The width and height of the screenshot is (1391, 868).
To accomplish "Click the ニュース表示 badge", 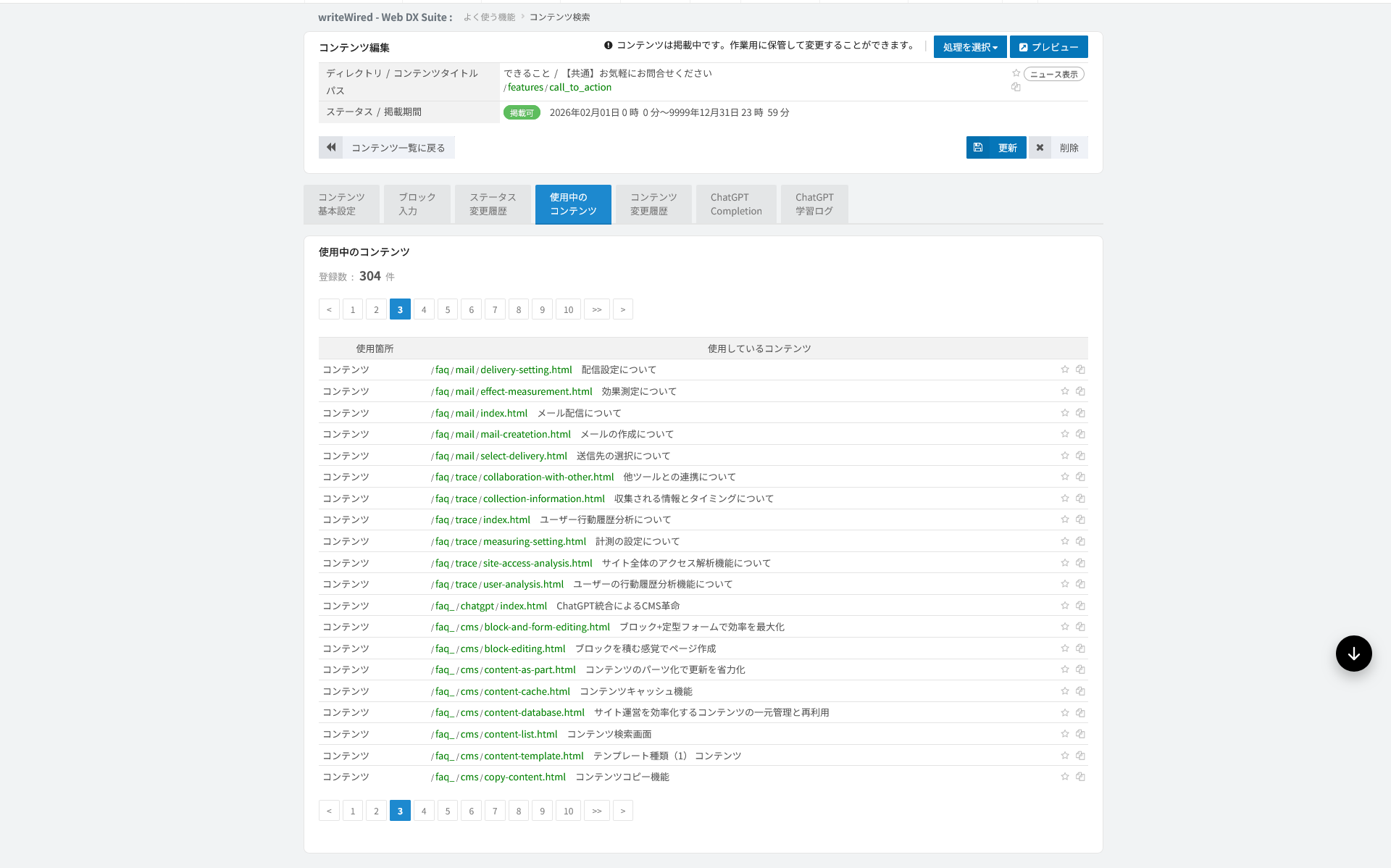I will pyautogui.click(x=1053, y=74).
